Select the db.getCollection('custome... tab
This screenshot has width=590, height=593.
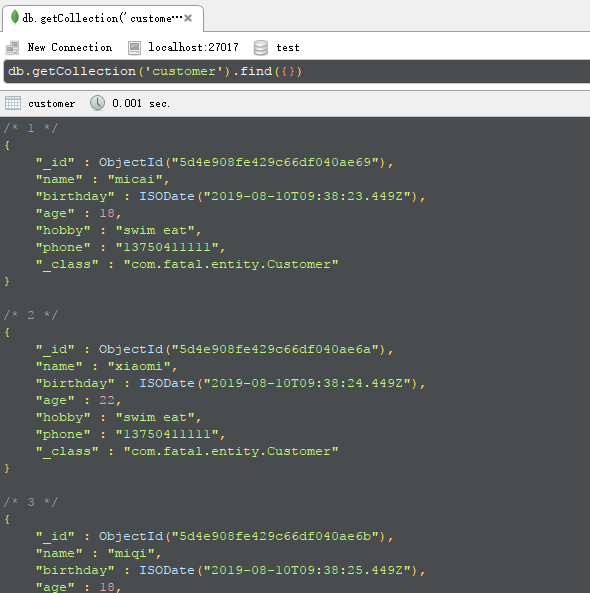click(102, 18)
